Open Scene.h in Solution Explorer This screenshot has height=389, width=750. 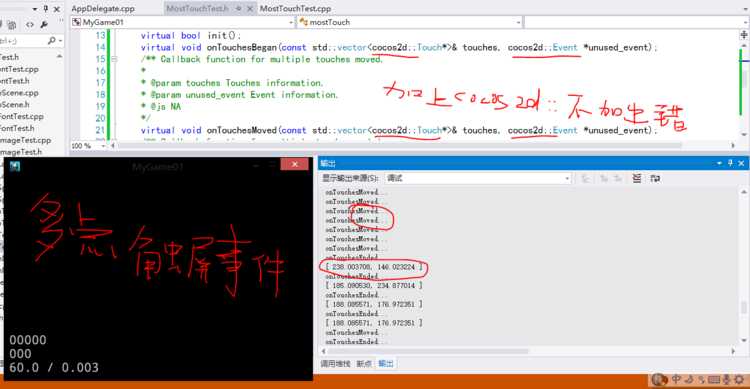[x=15, y=104]
